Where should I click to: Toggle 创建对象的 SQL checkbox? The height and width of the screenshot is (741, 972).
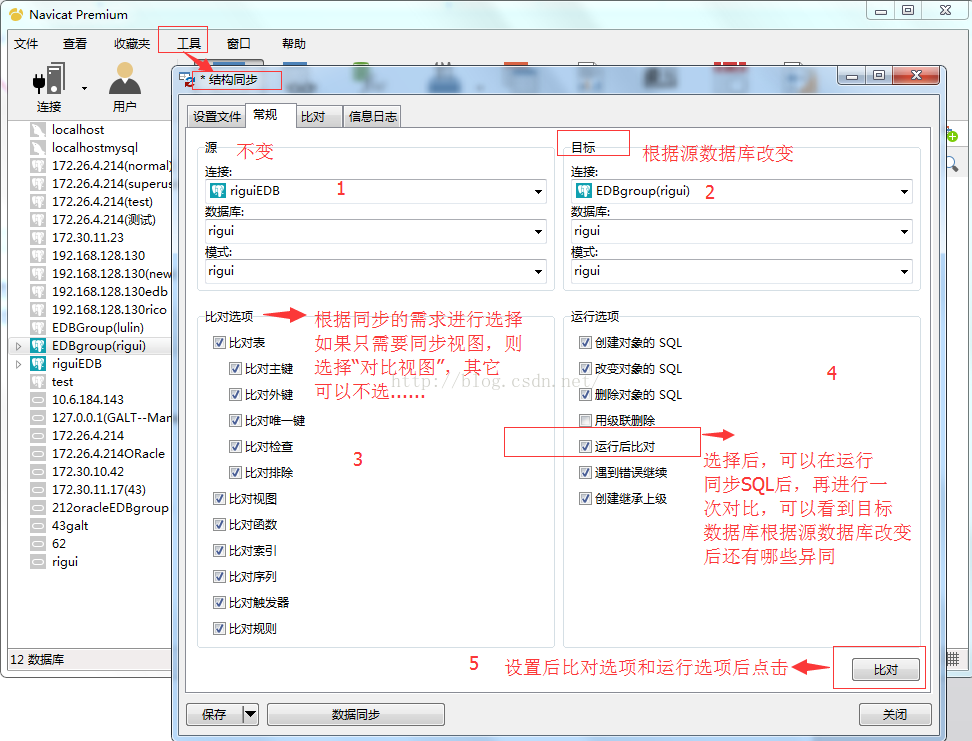tap(585, 342)
